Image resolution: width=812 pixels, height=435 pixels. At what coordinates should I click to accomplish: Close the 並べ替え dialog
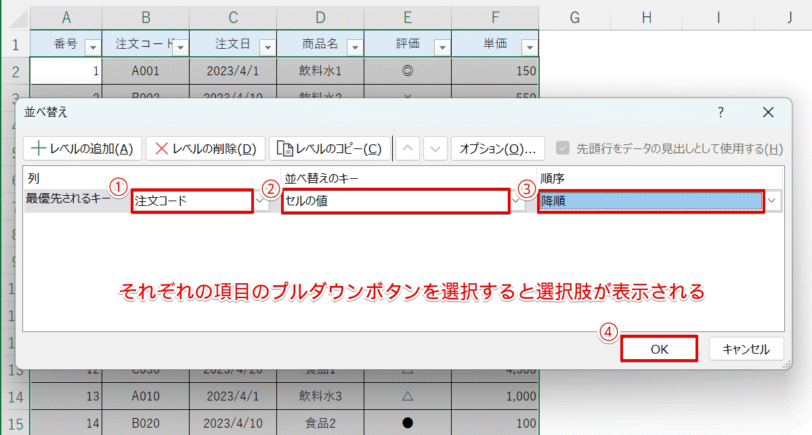point(768,112)
